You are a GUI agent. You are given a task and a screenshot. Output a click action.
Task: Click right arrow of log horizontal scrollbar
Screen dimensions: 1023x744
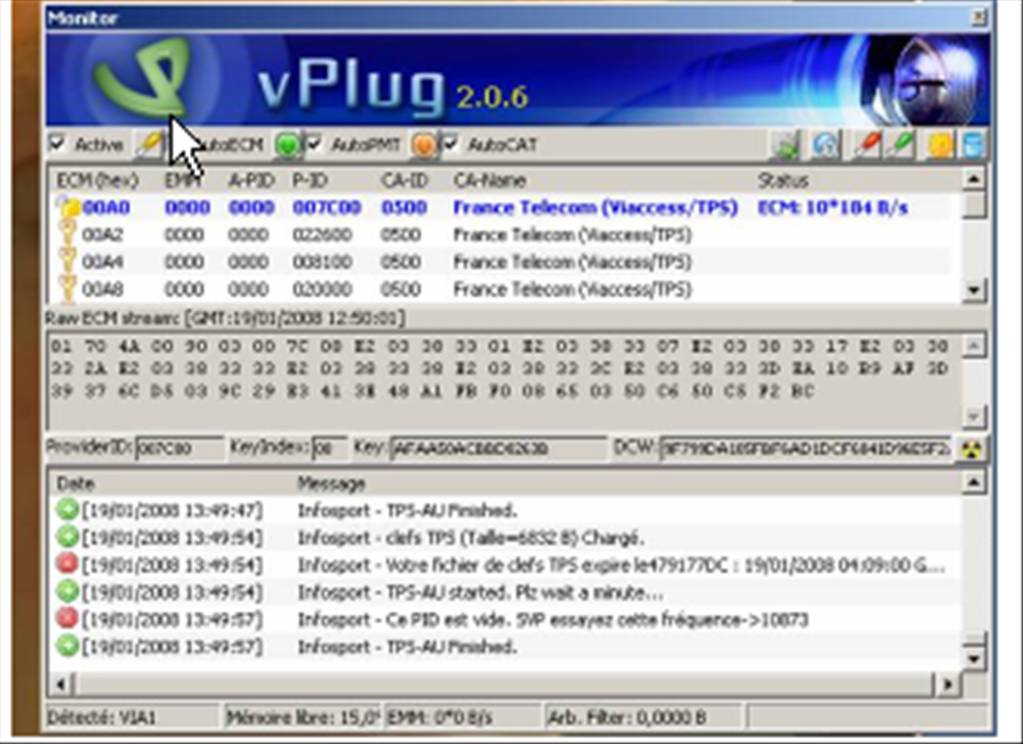(x=948, y=684)
